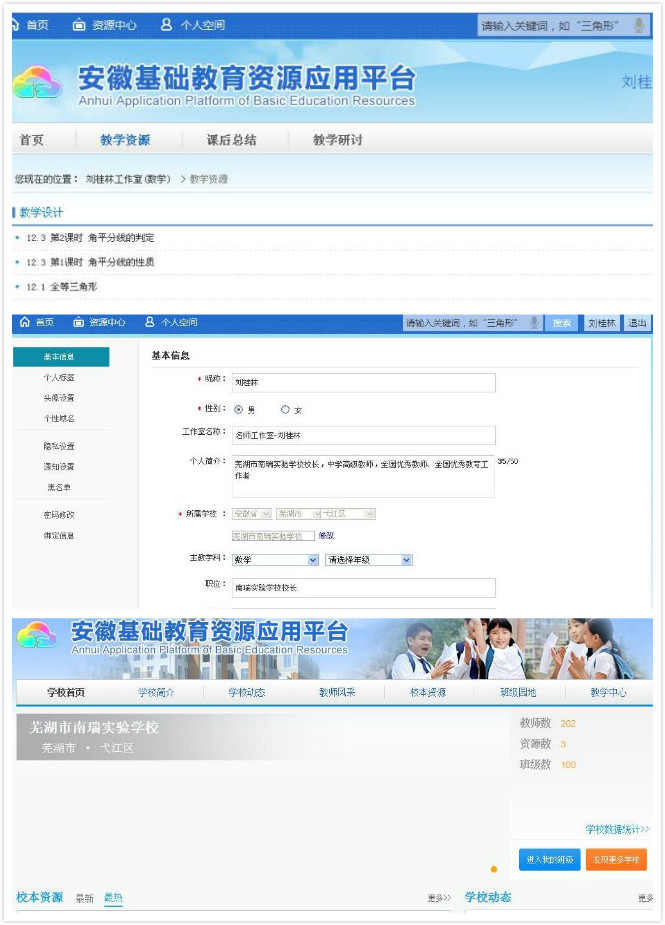Open the 学校简介 navigation tab
This screenshot has height=925, width=665.
tap(155, 692)
